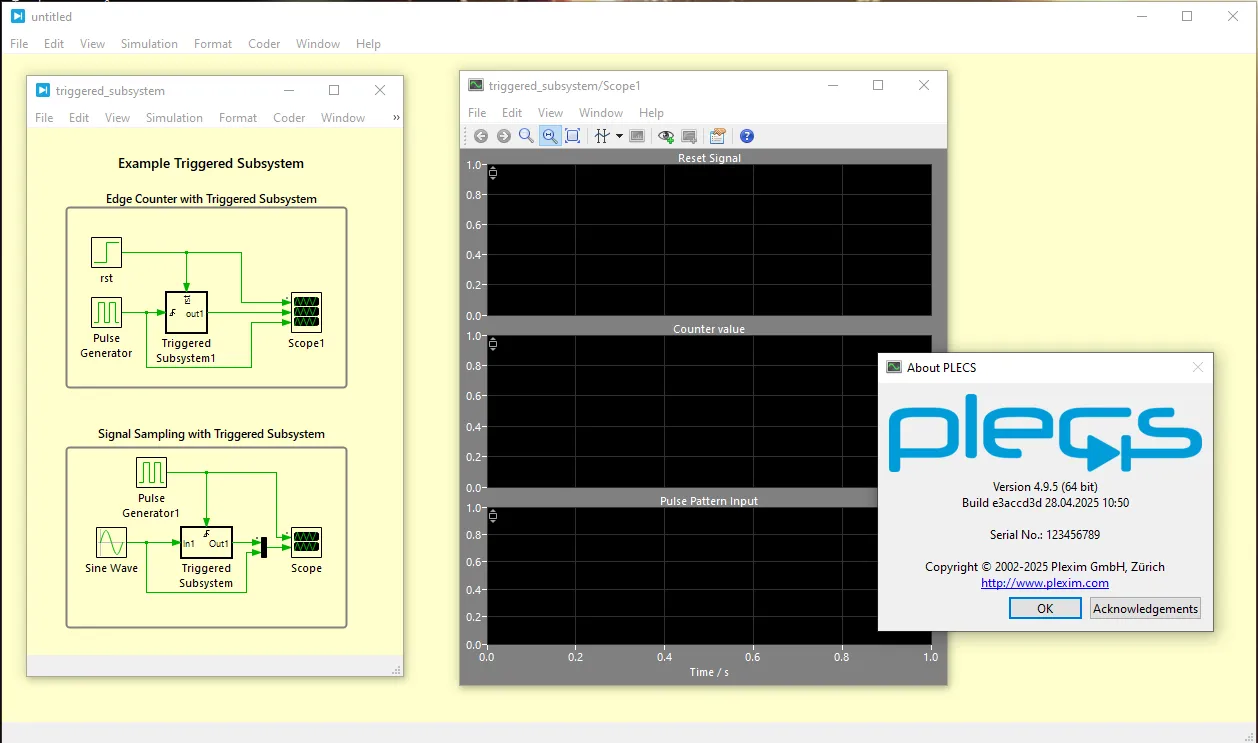Toggle the y-axis lock in Pulse Pattern Input plot
The height and width of the screenshot is (743, 1258).
click(x=492, y=516)
